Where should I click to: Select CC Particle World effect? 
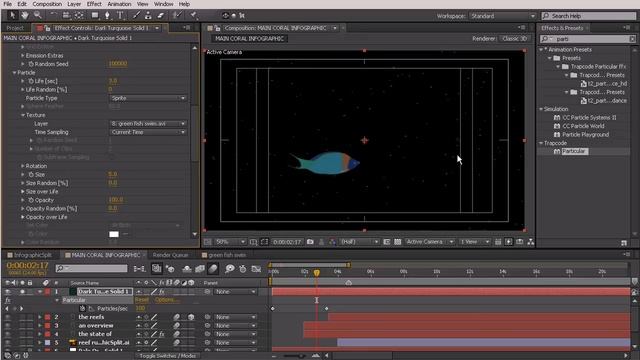point(583,126)
